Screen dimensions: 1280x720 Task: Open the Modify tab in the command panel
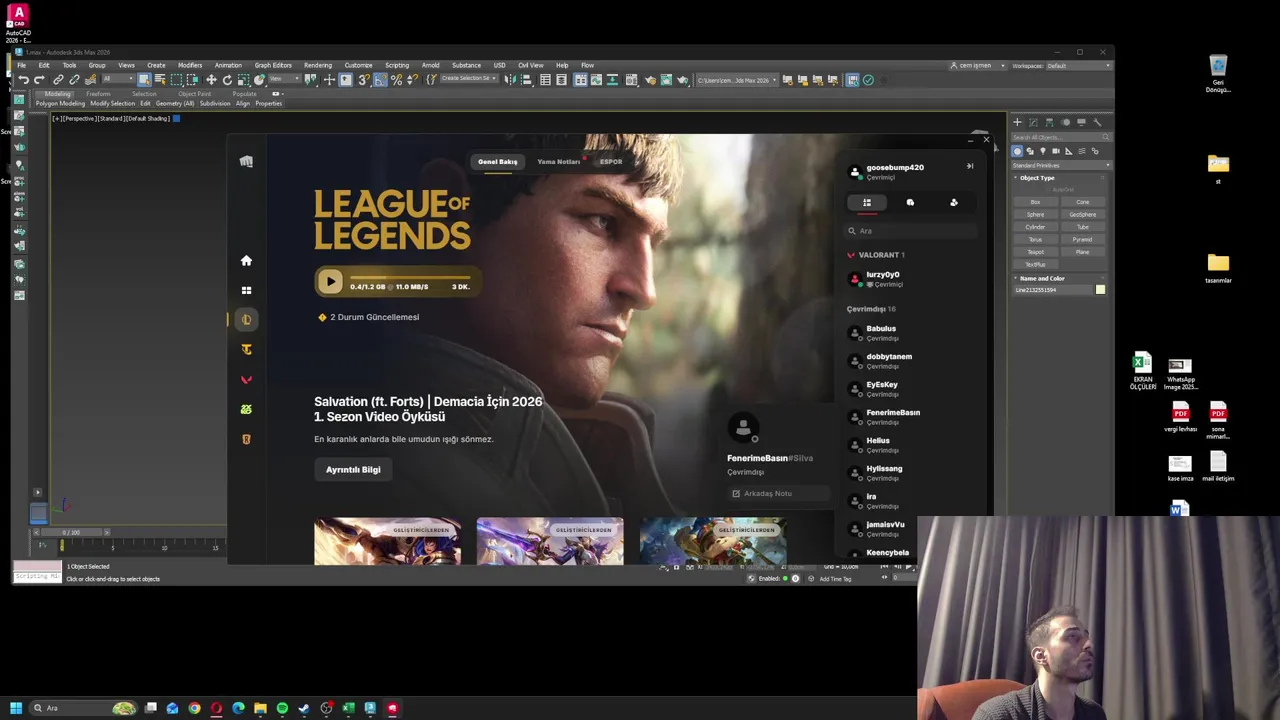(1033, 122)
